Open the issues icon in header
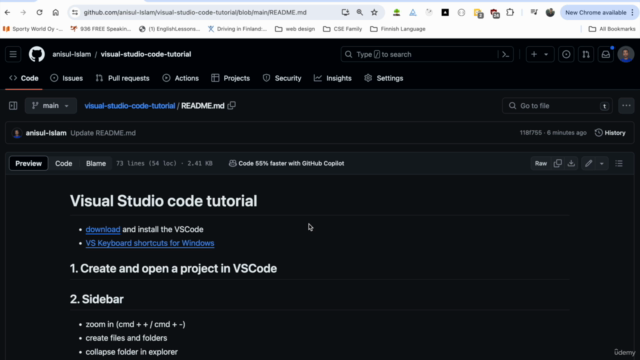 [566, 54]
